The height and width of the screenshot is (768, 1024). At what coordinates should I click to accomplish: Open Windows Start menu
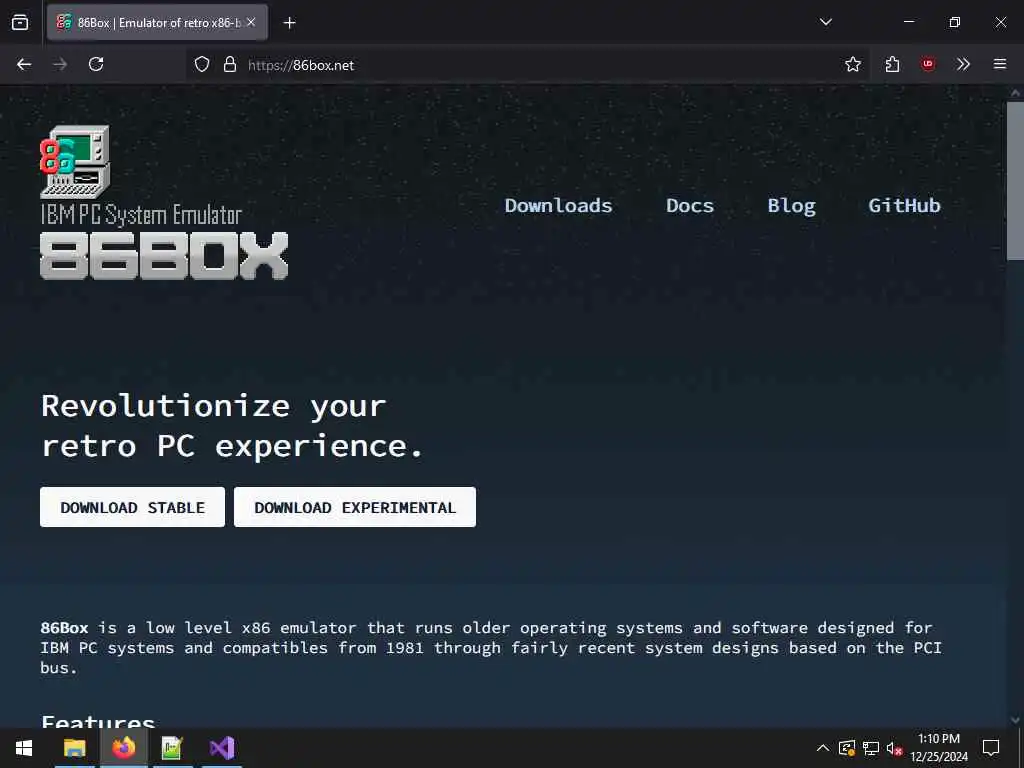(24, 748)
